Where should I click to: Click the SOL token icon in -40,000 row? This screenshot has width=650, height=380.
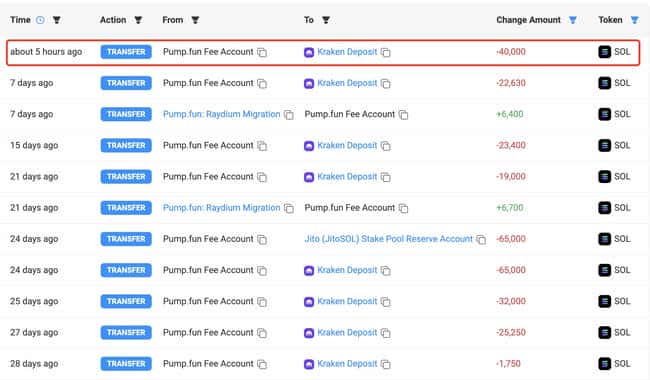click(604, 52)
